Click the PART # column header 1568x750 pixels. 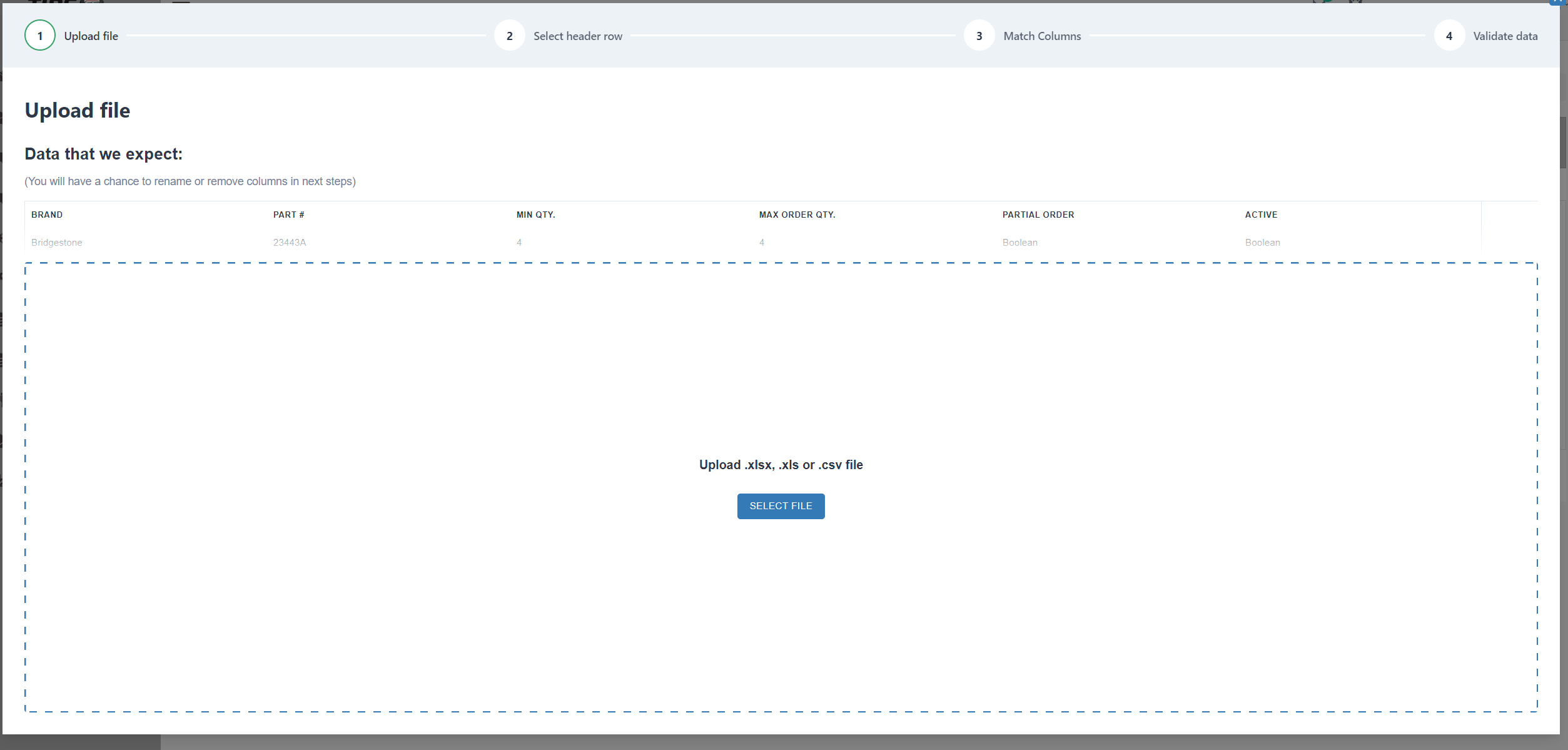point(288,215)
